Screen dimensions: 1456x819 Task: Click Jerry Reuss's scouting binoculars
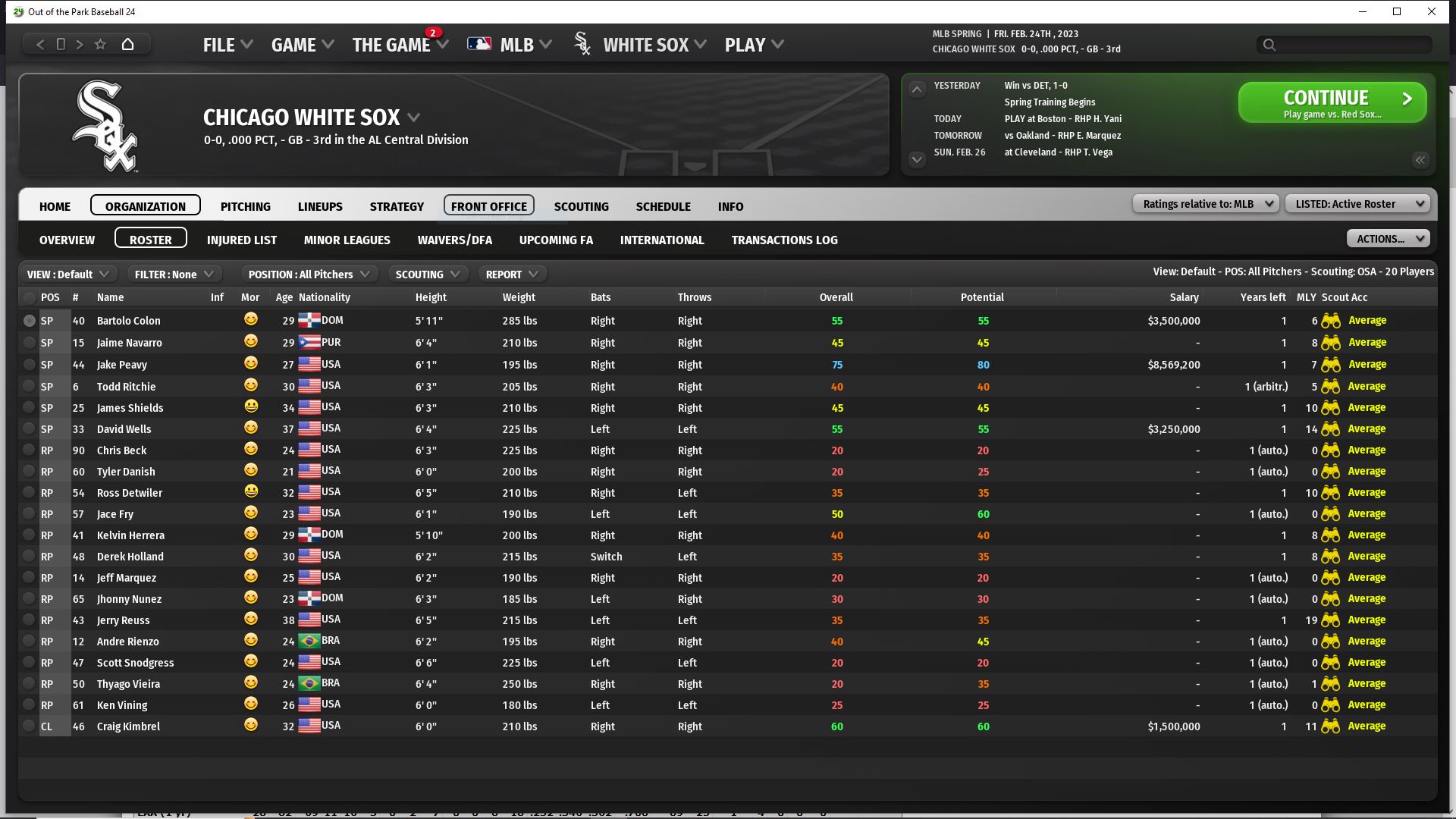[x=1331, y=620]
